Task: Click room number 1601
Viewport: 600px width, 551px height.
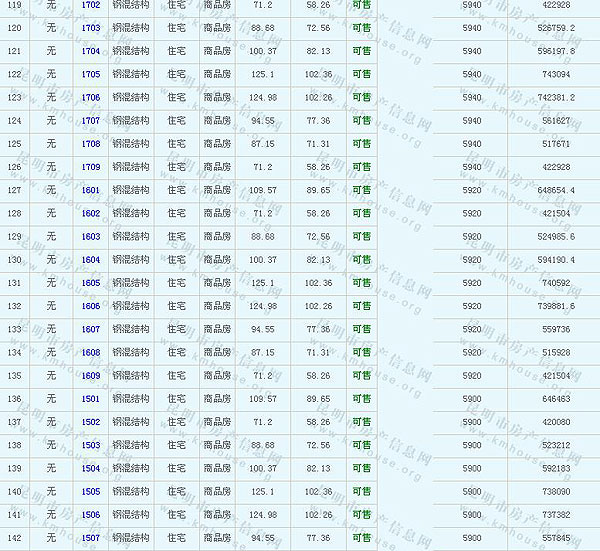Action: click(x=91, y=190)
